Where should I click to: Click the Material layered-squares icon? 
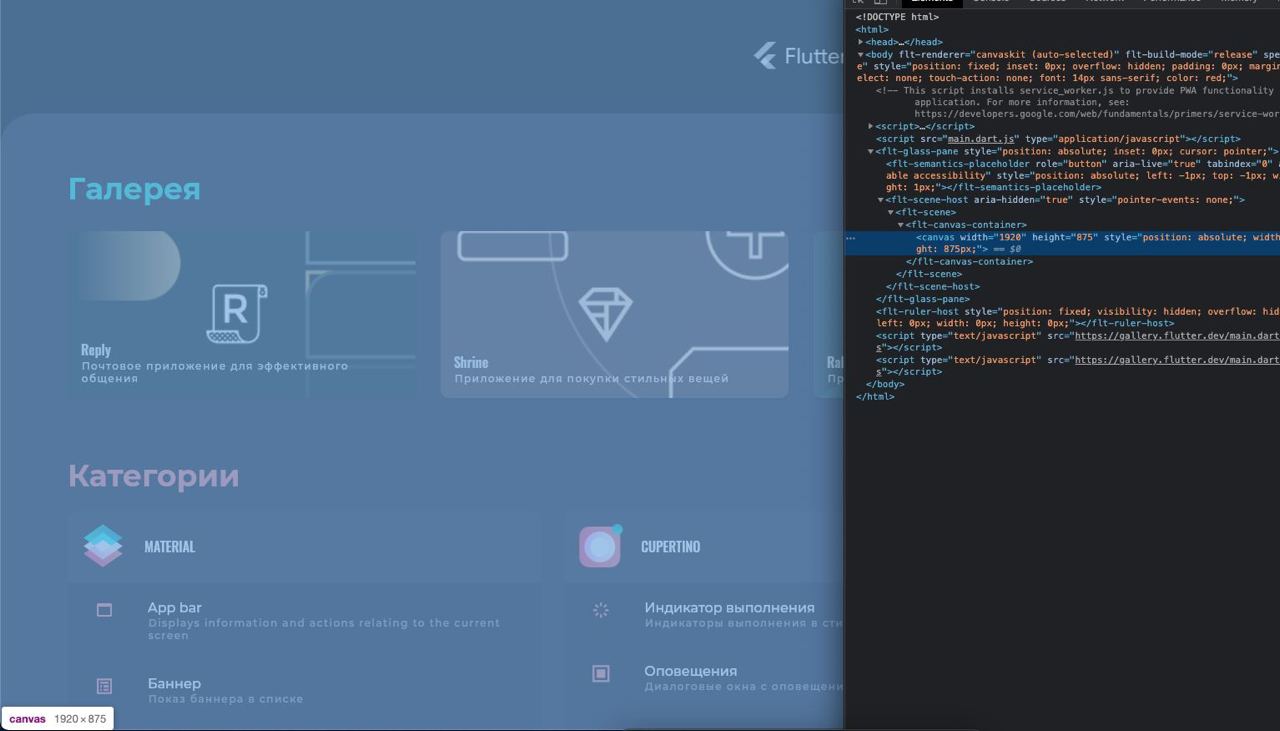(103, 546)
